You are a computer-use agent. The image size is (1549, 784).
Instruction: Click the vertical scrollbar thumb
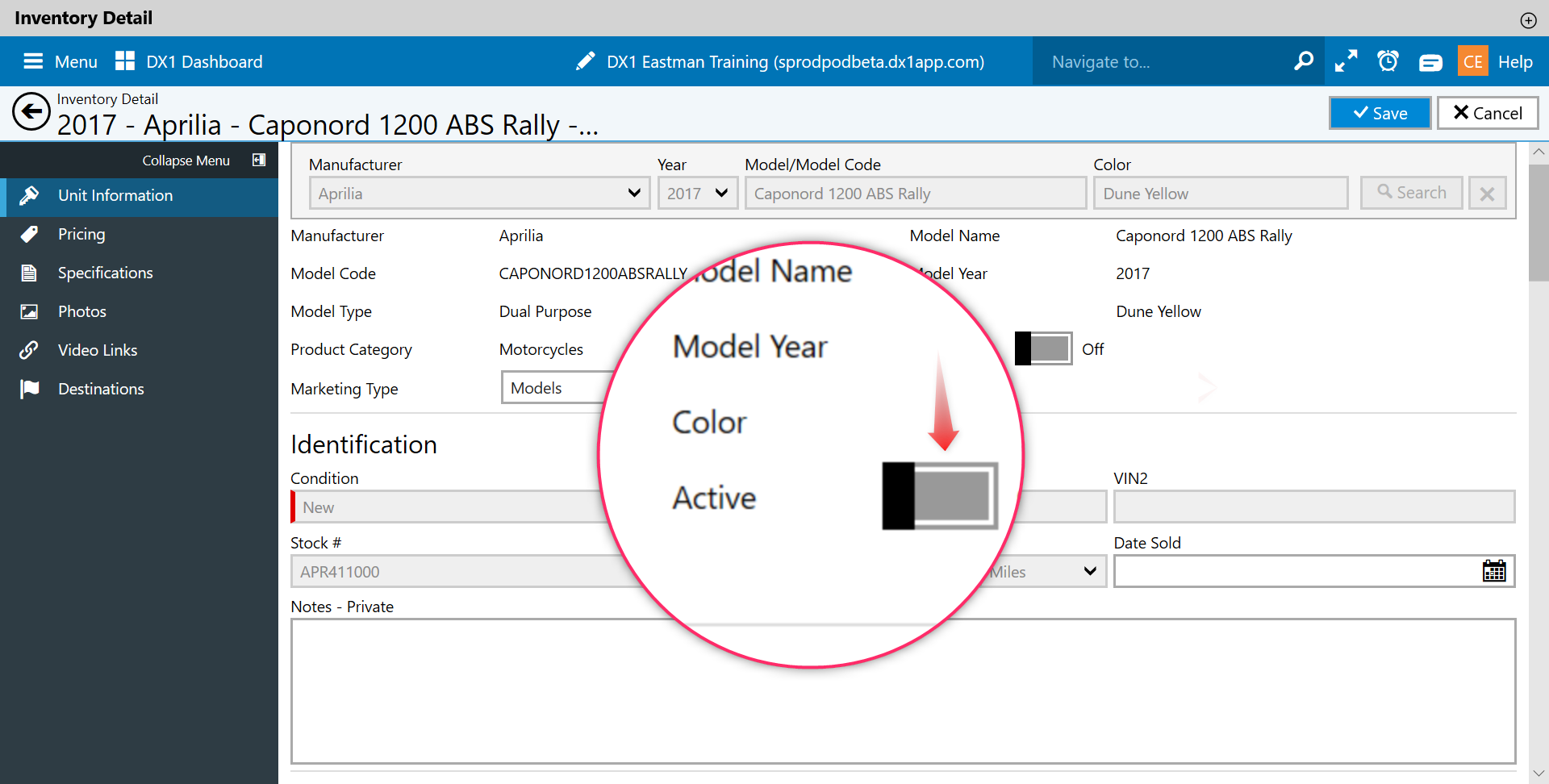1539,223
